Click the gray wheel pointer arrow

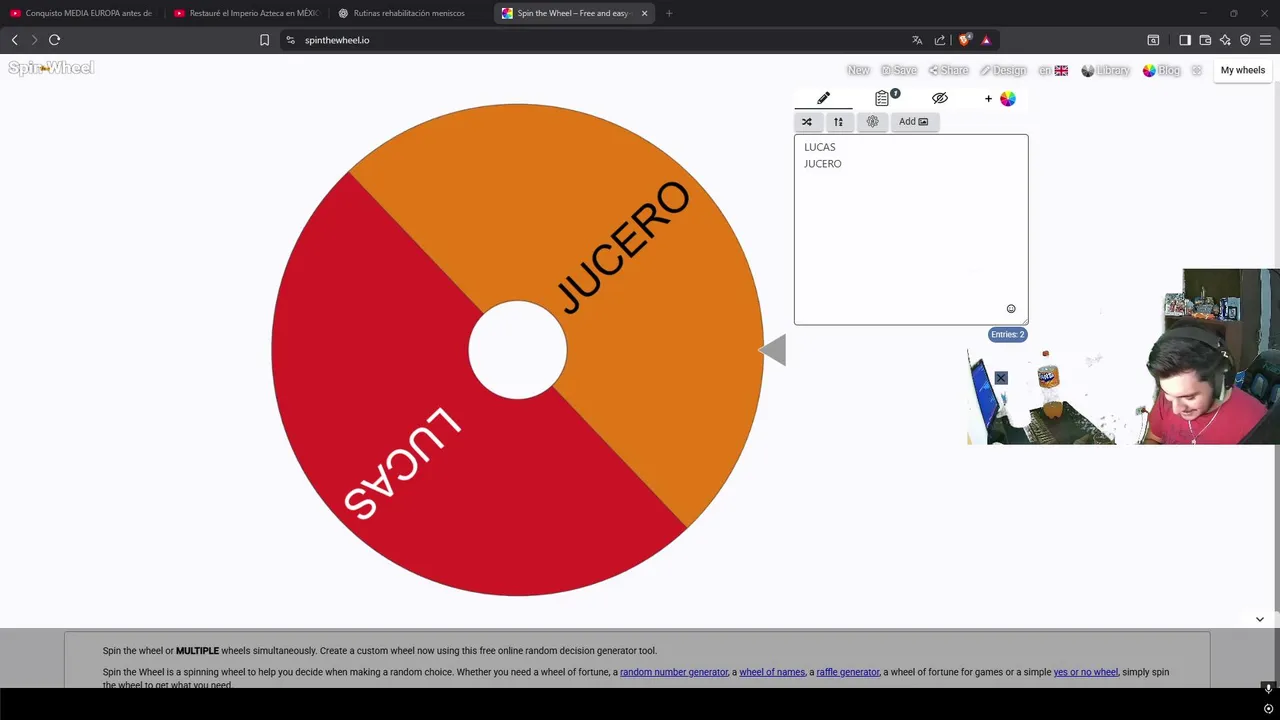pyautogui.click(x=773, y=350)
